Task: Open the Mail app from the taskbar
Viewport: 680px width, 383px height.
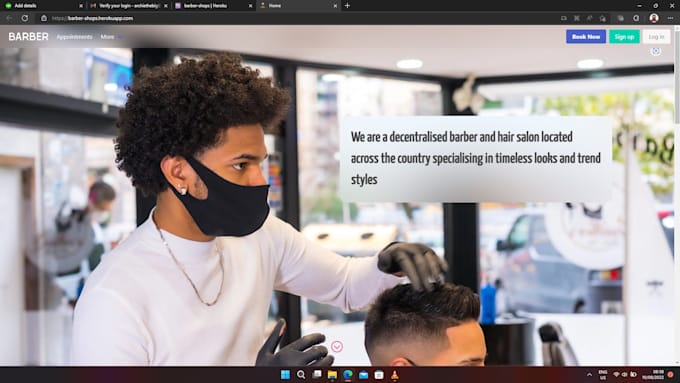Action: 363,375
